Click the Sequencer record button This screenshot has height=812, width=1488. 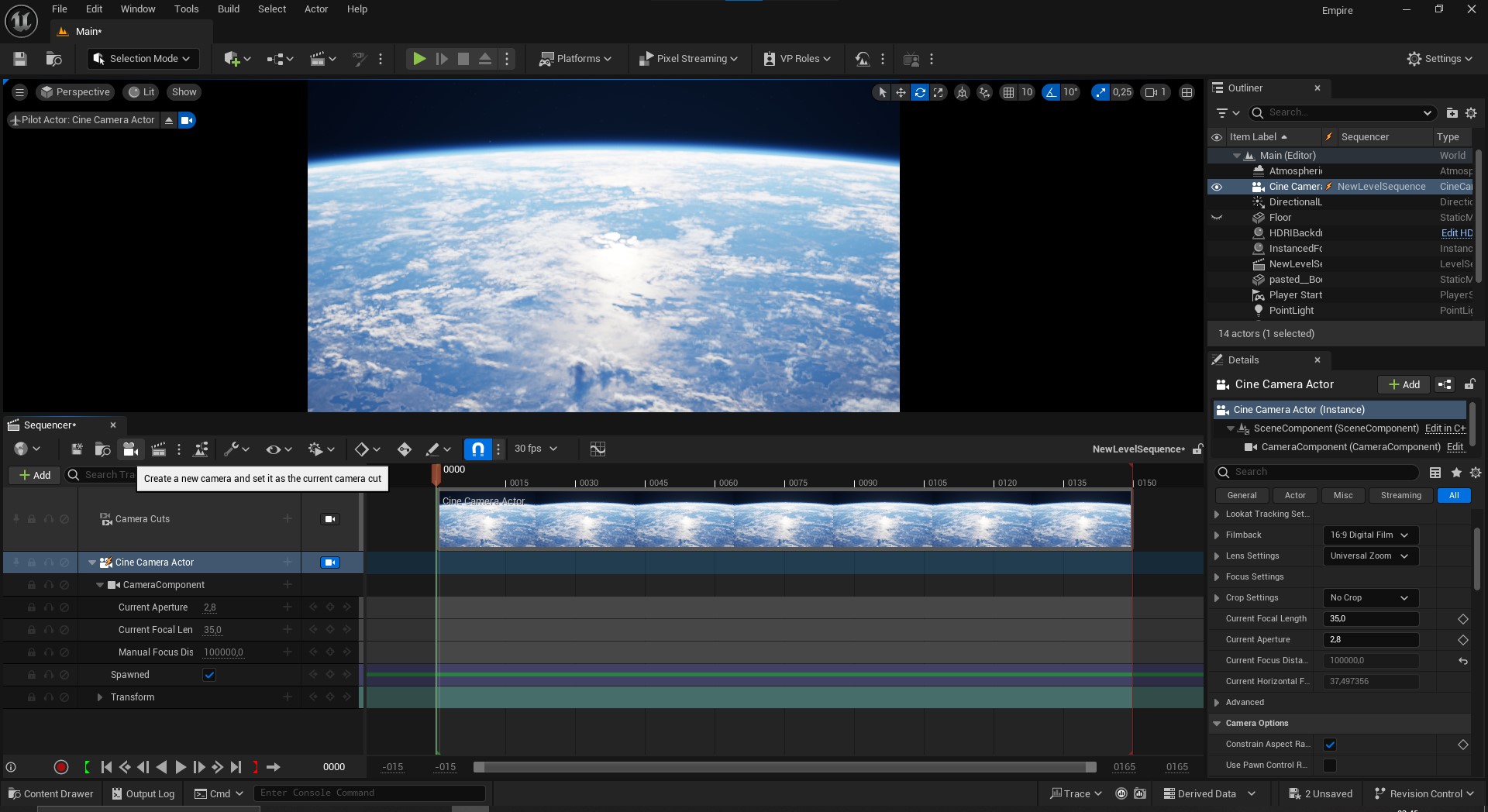pos(60,767)
